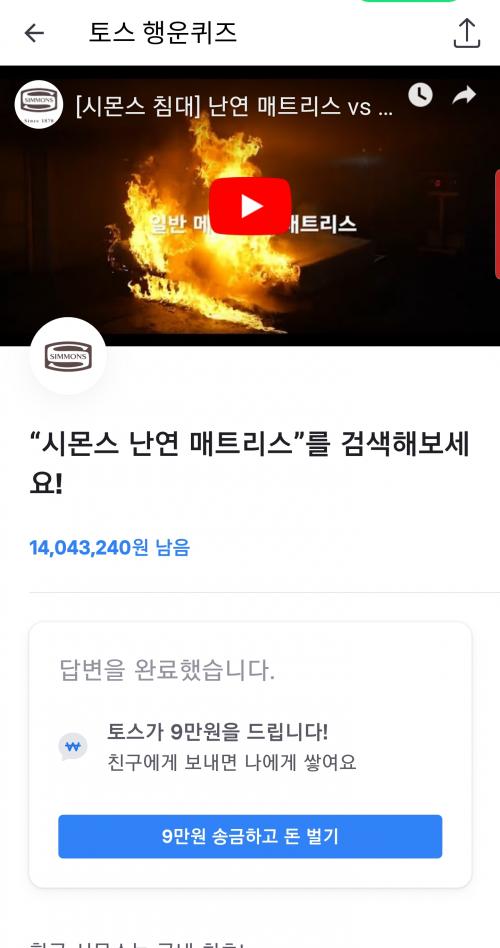Tap the won speech-bubble icon
This screenshot has width=500, height=948.
pos(73,747)
